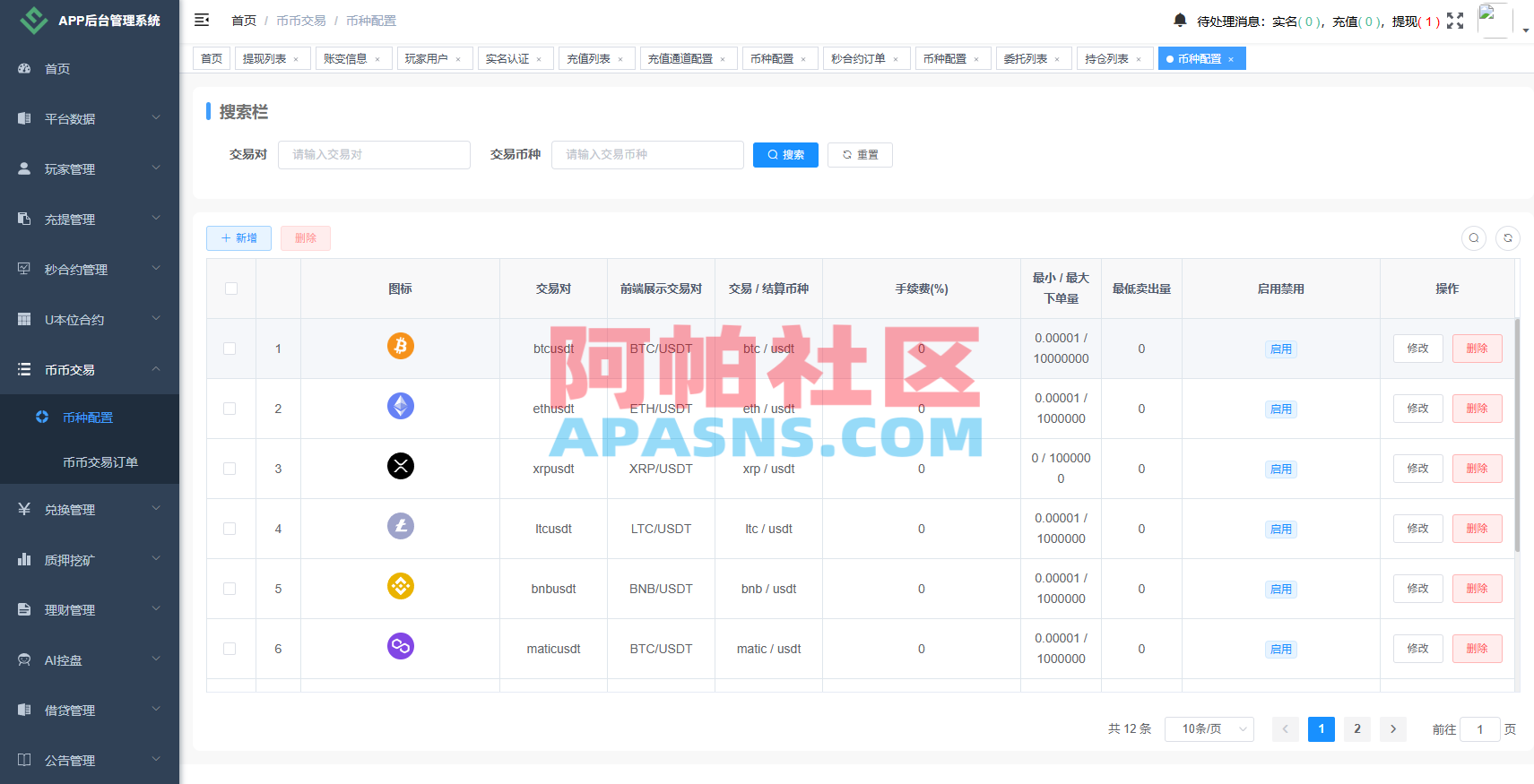Click the Bitcoin icon in row 1
Image resolution: width=1534 pixels, height=784 pixels.
click(401, 346)
